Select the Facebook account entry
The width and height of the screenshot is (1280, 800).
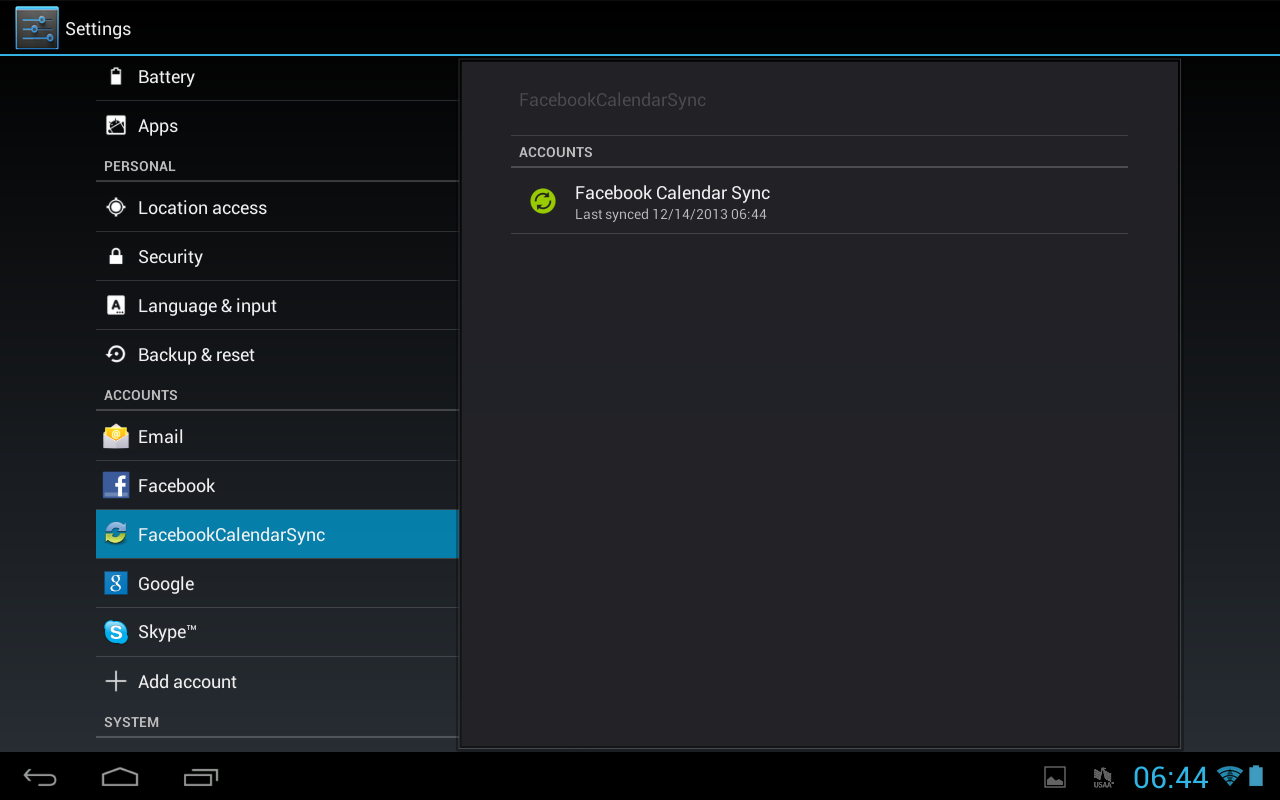[277, 486]
